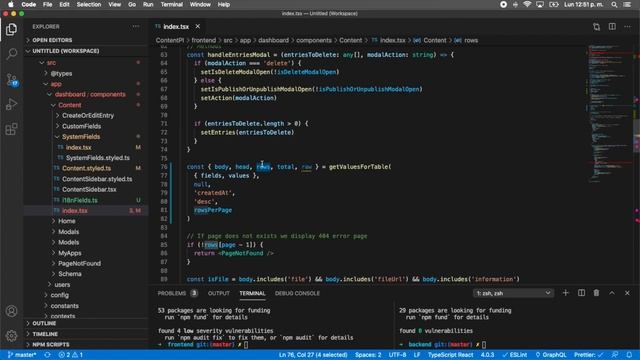This screenshot has width=640, height=360.
Task: Click UTF-8 encoding in status bar
Action: point(397,355)
